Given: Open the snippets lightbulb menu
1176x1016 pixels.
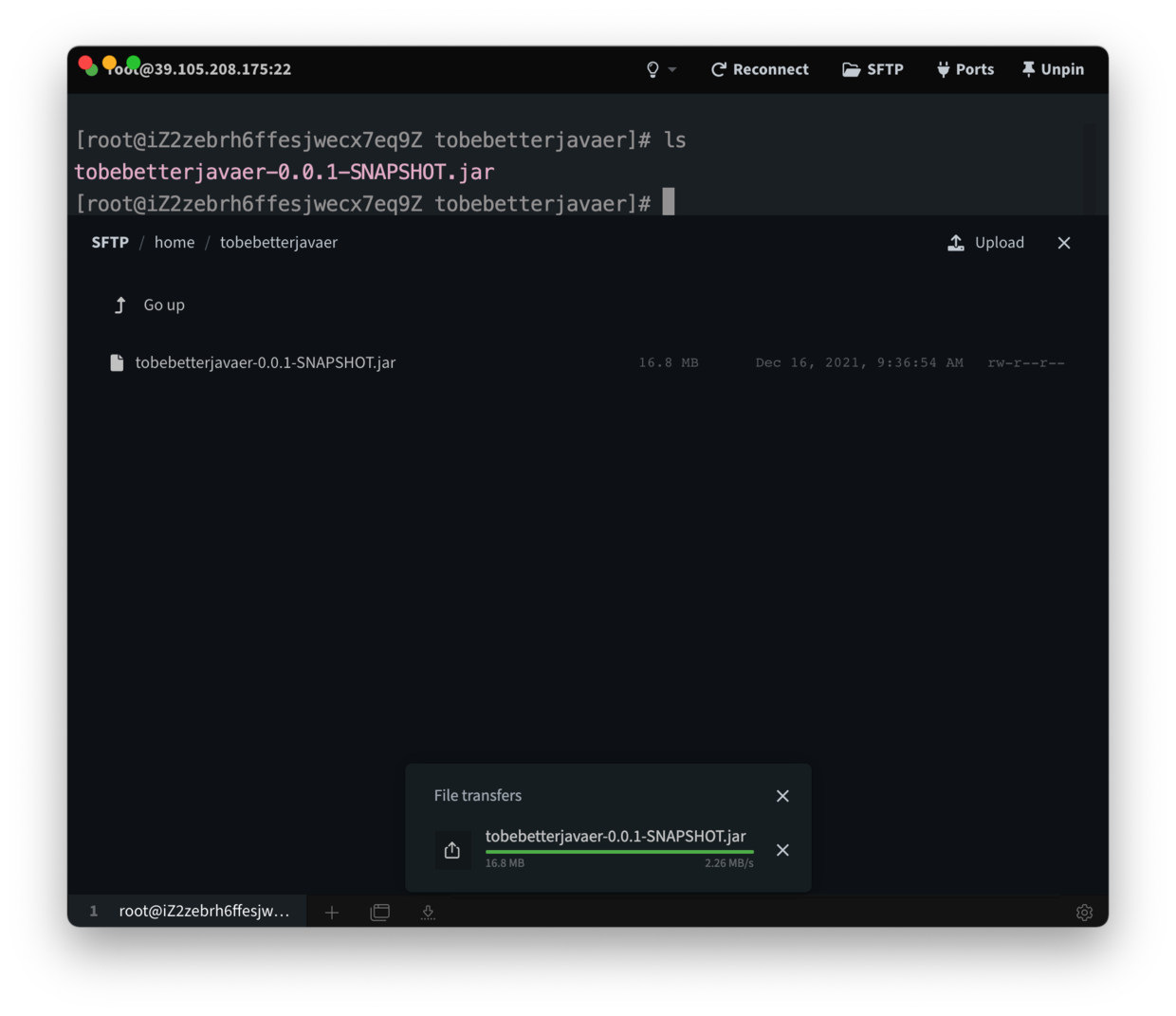Looking at the screenshot, I should [x=652, y=68].
